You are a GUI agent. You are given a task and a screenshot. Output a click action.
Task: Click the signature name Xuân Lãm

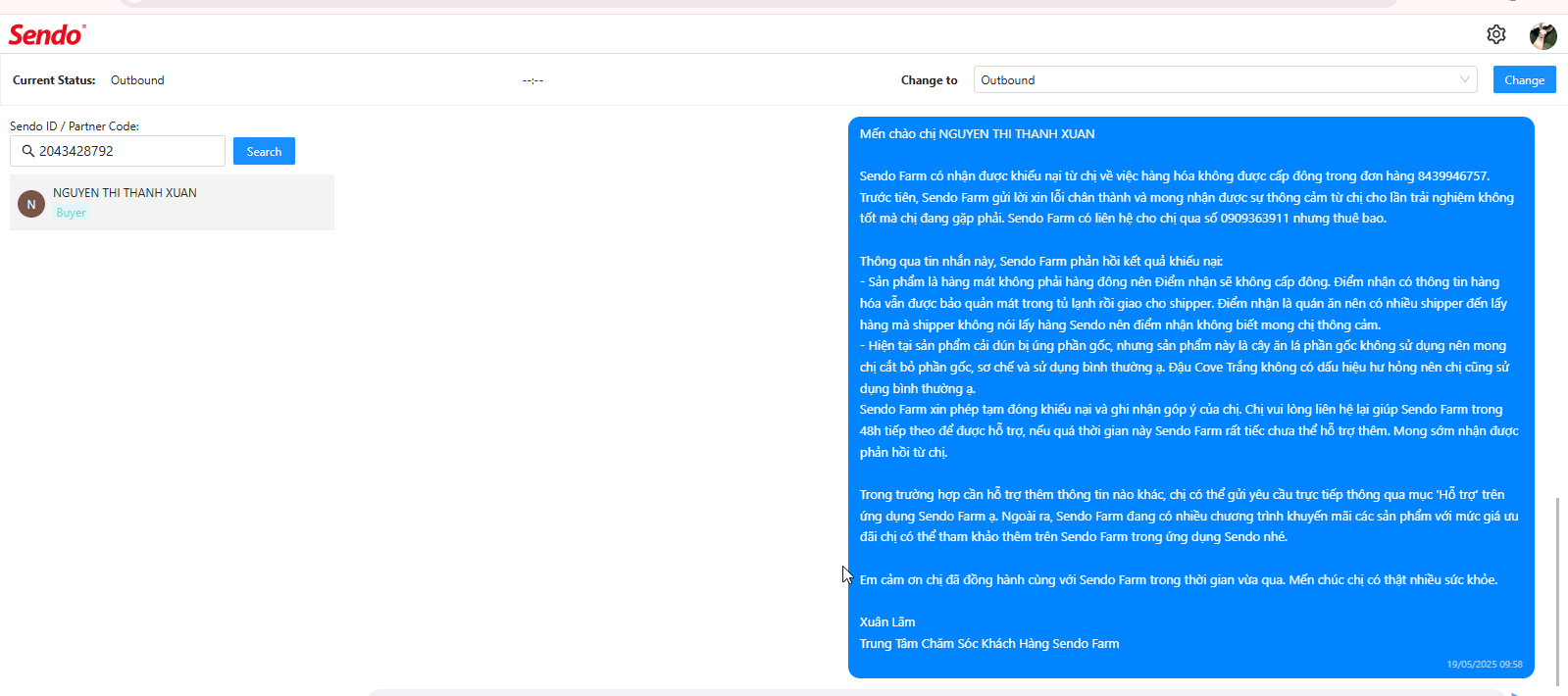coord(887,622)
